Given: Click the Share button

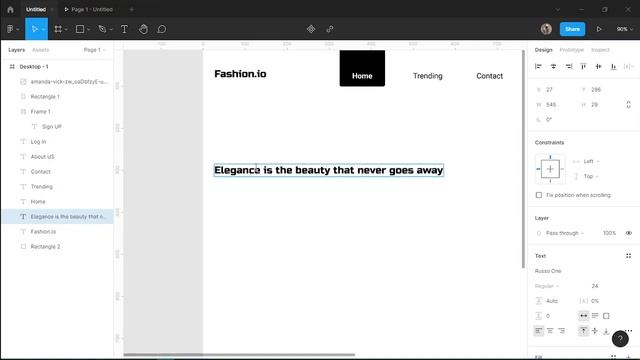Looking at the screenshot, I should [572, 29].
